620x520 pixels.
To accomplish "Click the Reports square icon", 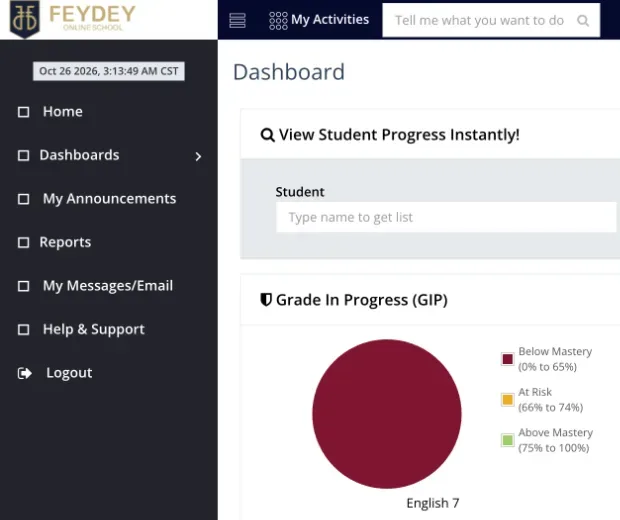I will (23, 242).
